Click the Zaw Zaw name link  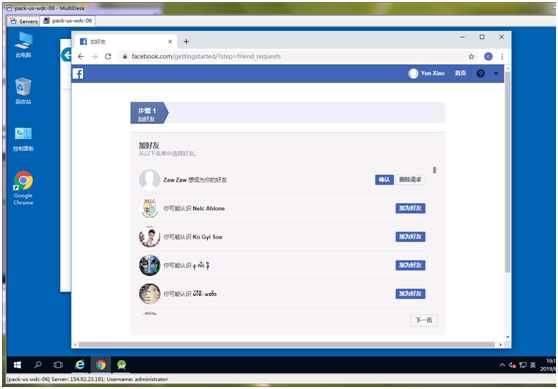click(x=175, y=180)
